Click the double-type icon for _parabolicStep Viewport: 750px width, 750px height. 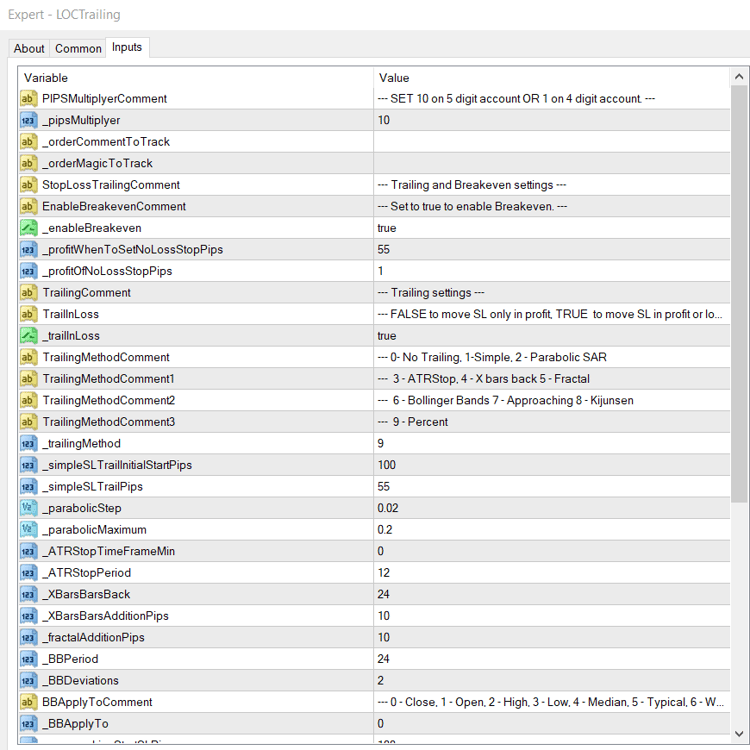click(x=28, y=507)
